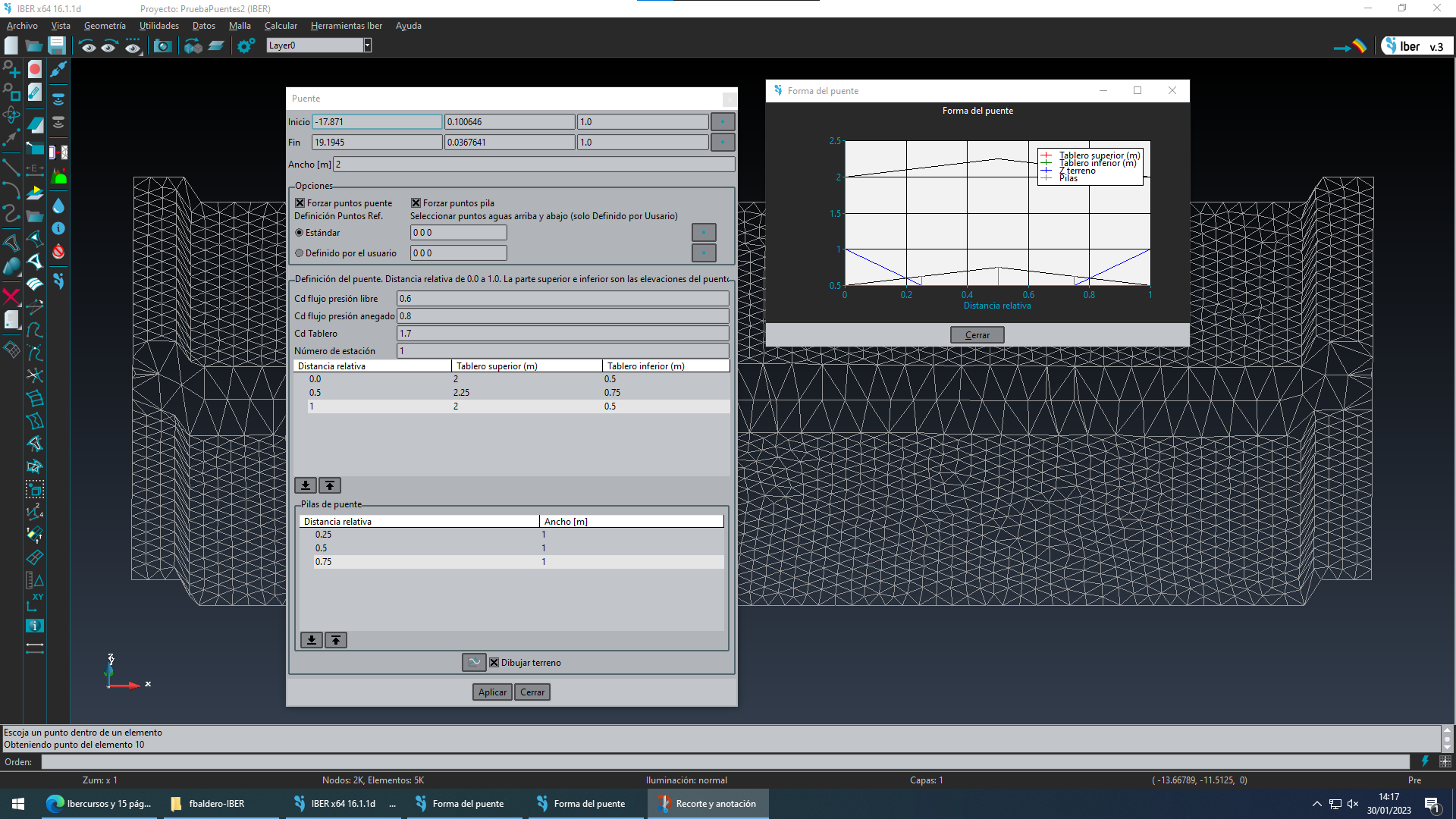The width and height of the screenshot is (1456, 819).
Task: Select the Create NURBS curve tool
Action: 11,212
